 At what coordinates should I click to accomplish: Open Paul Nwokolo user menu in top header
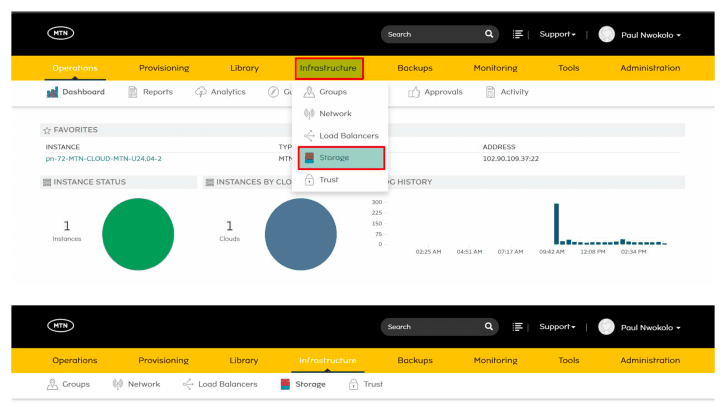pos(651,35)
